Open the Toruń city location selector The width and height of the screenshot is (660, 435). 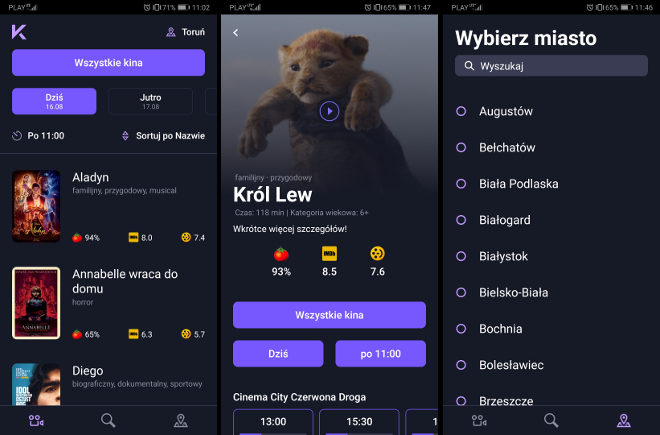click(185, 32)
